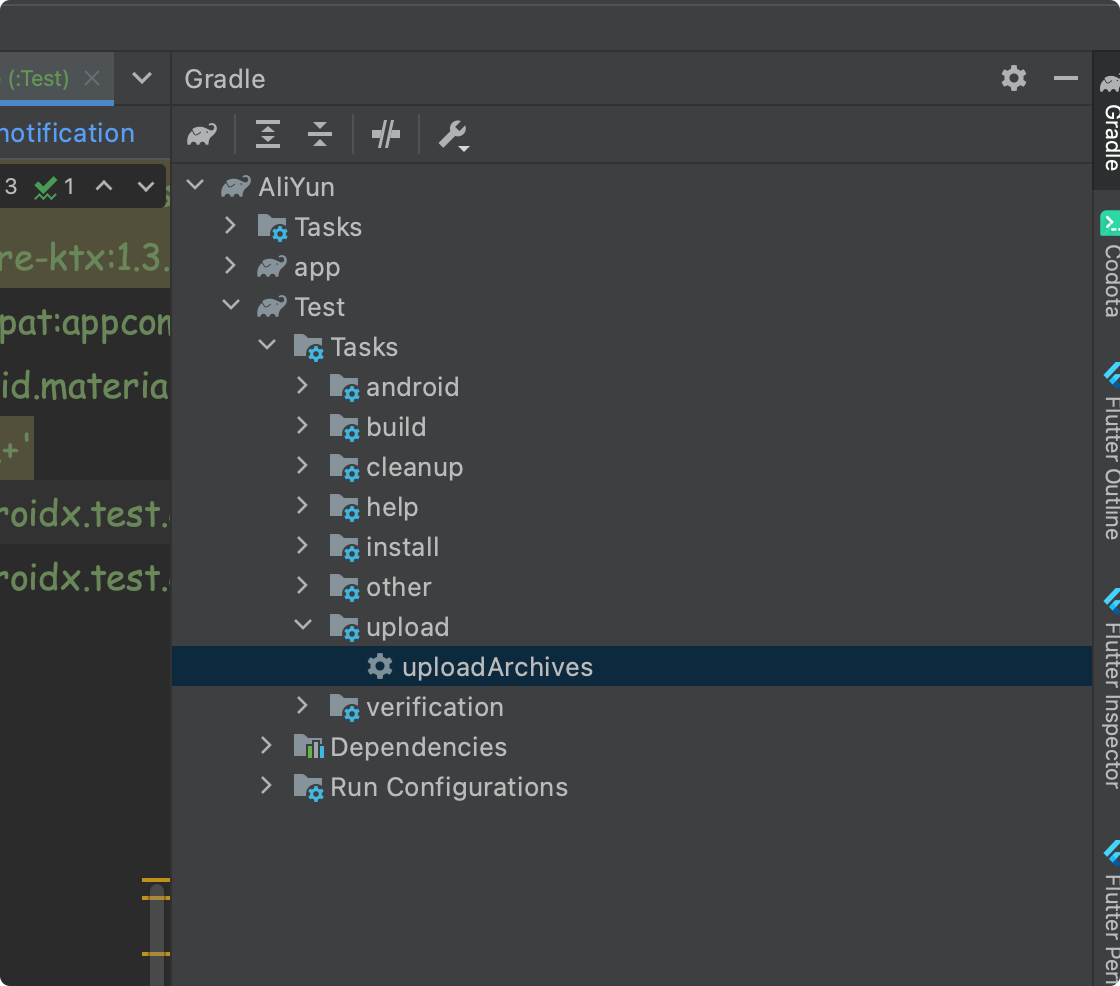Select the android tasks folder
Viewport: 1120px width, 986px height.
point(632,387)
